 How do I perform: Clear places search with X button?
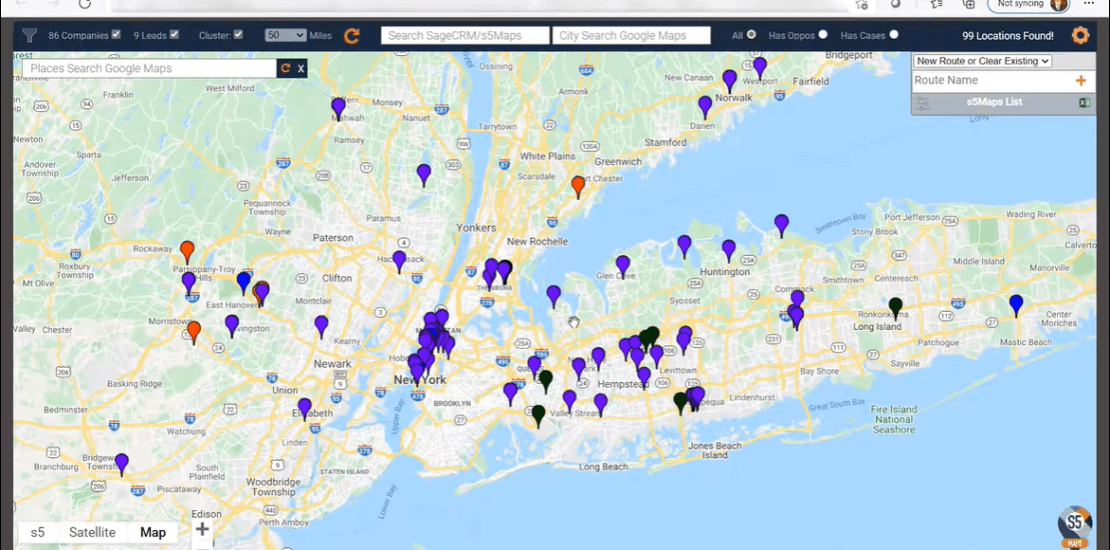pyautogui.click(x=300, y=69)
